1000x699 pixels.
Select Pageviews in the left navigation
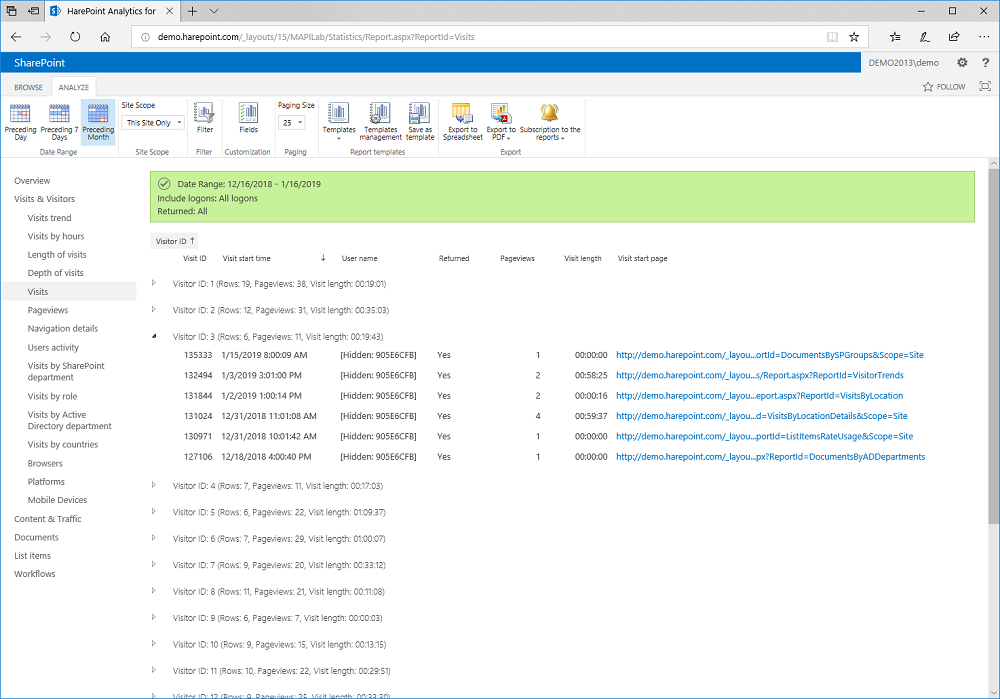(x=48, y=310)
